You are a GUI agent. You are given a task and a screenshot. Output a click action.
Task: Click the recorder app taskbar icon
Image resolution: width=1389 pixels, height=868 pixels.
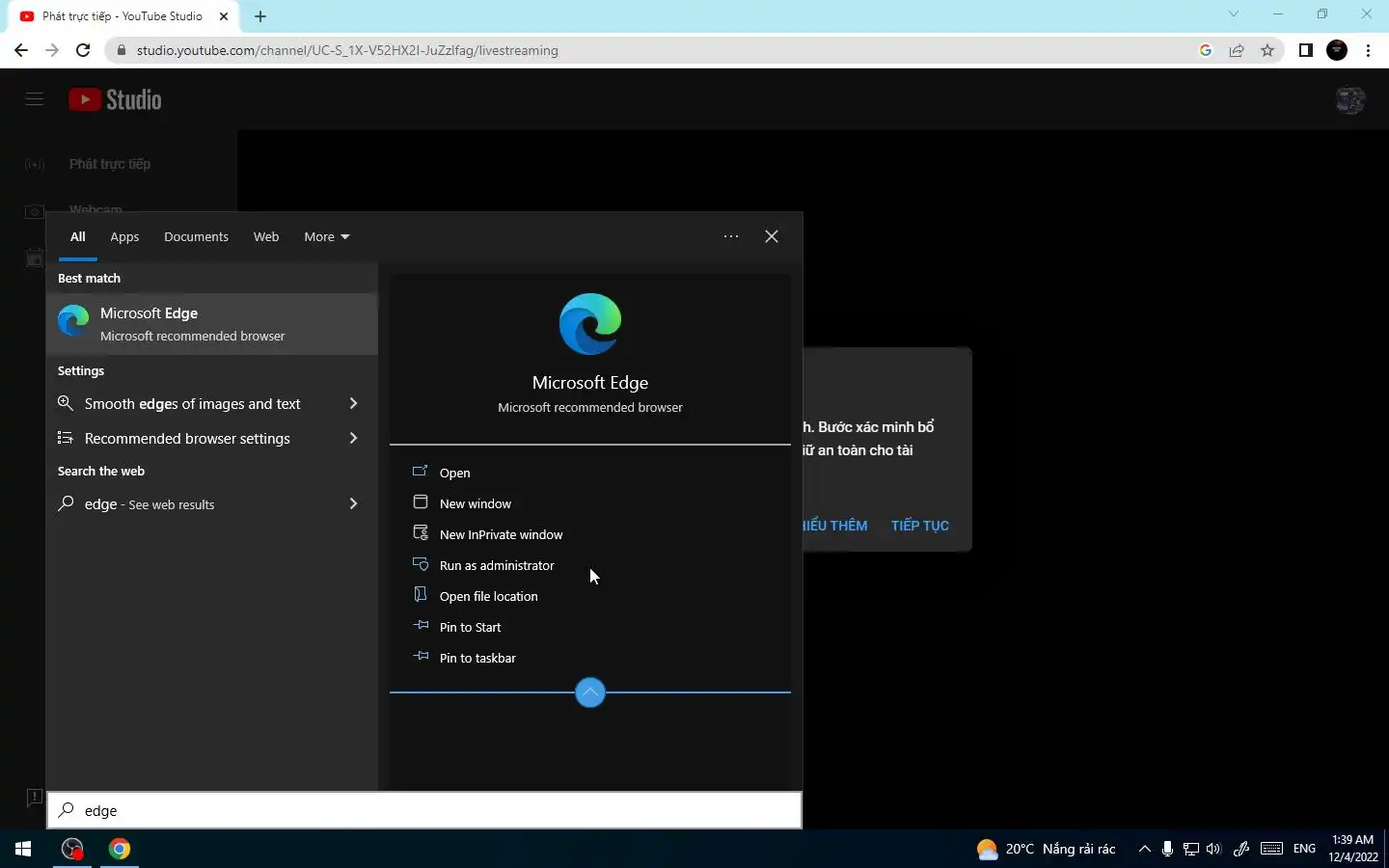pos(72,849)
